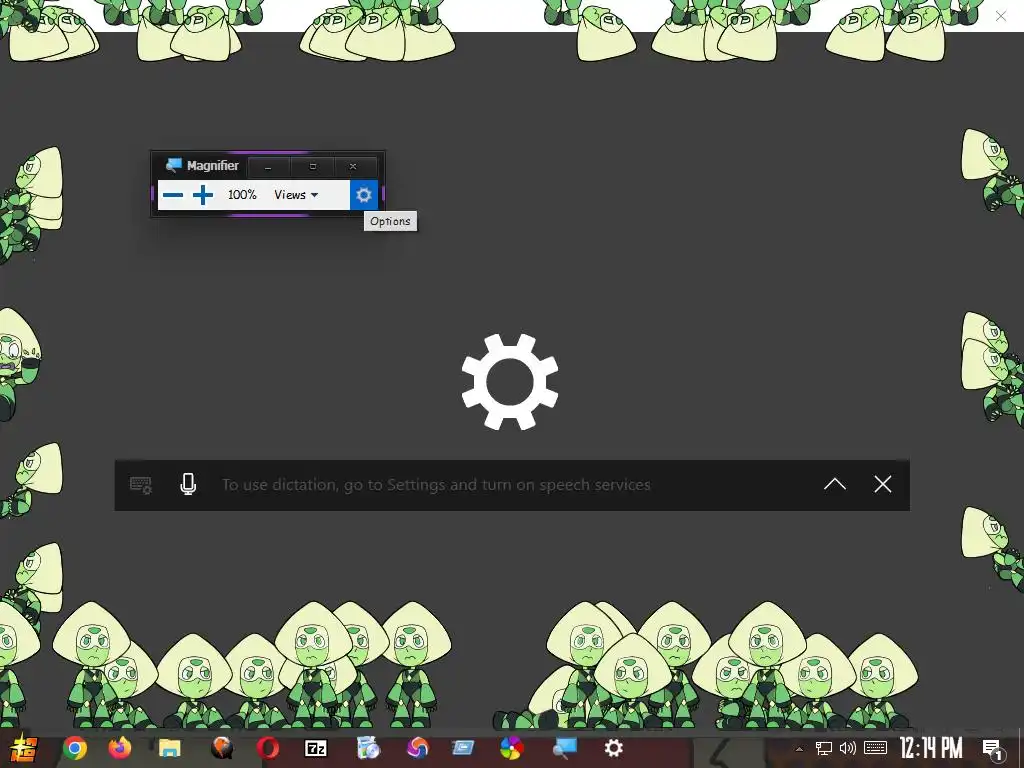
Task: Open the dark round icon beside File Explorer
Action: tap(222, 748)
